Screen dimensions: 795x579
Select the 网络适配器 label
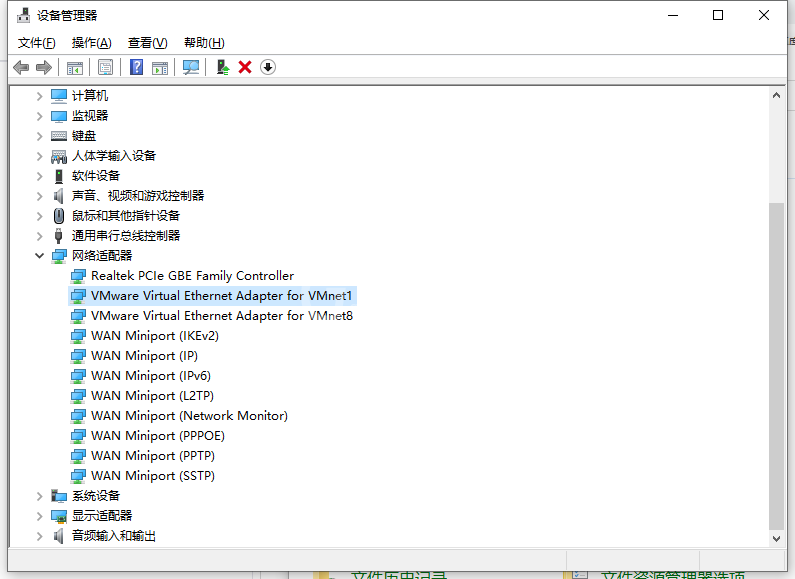pyautogui.click(x=102, y=256)
